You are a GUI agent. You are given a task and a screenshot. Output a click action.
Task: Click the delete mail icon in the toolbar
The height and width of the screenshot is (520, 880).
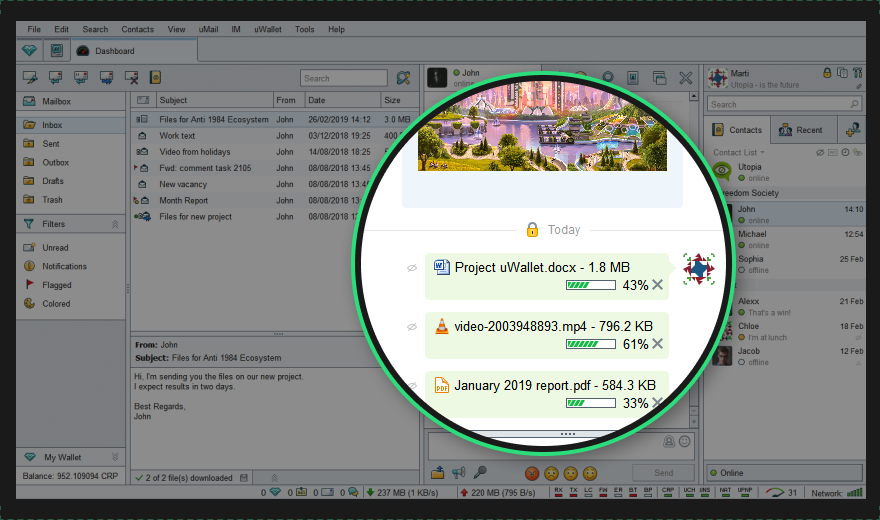(131, 77)
